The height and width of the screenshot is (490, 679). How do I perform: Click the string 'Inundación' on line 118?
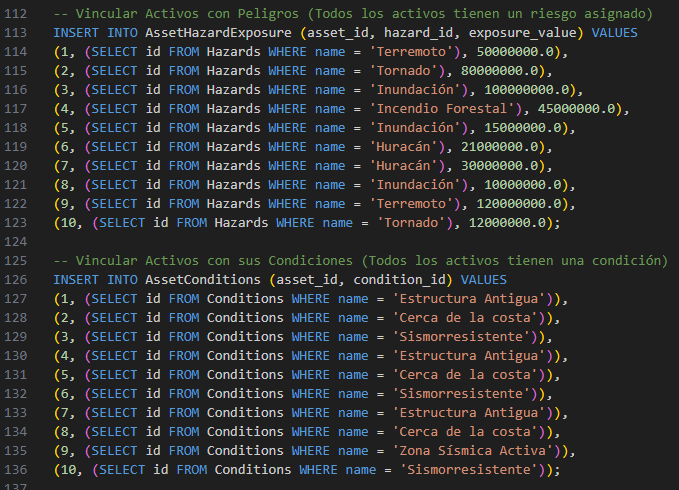point(415,128)
